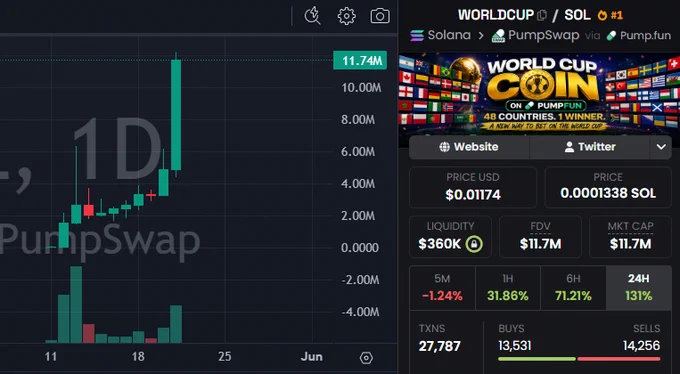The height and width of the screenshot is (374, 680).
Task: Click the red sells ratio bar
Action: (x=619, y=359)
